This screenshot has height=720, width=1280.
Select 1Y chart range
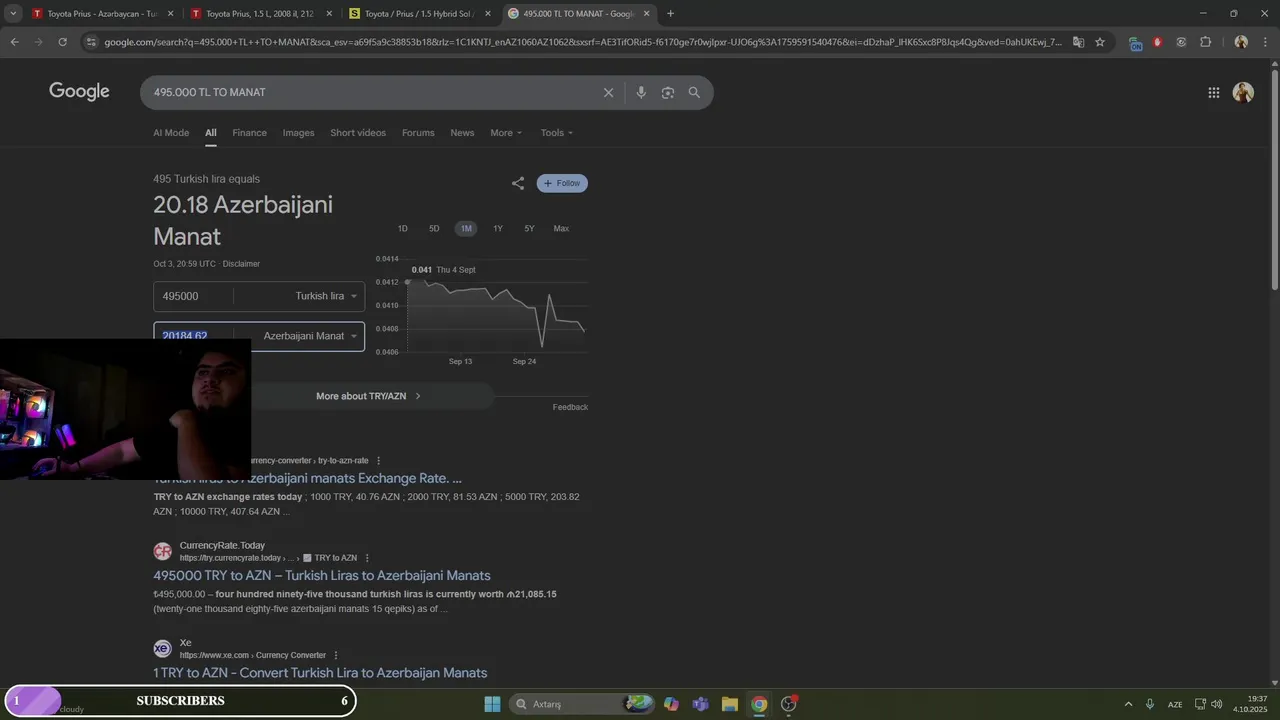tap(498, 229)
